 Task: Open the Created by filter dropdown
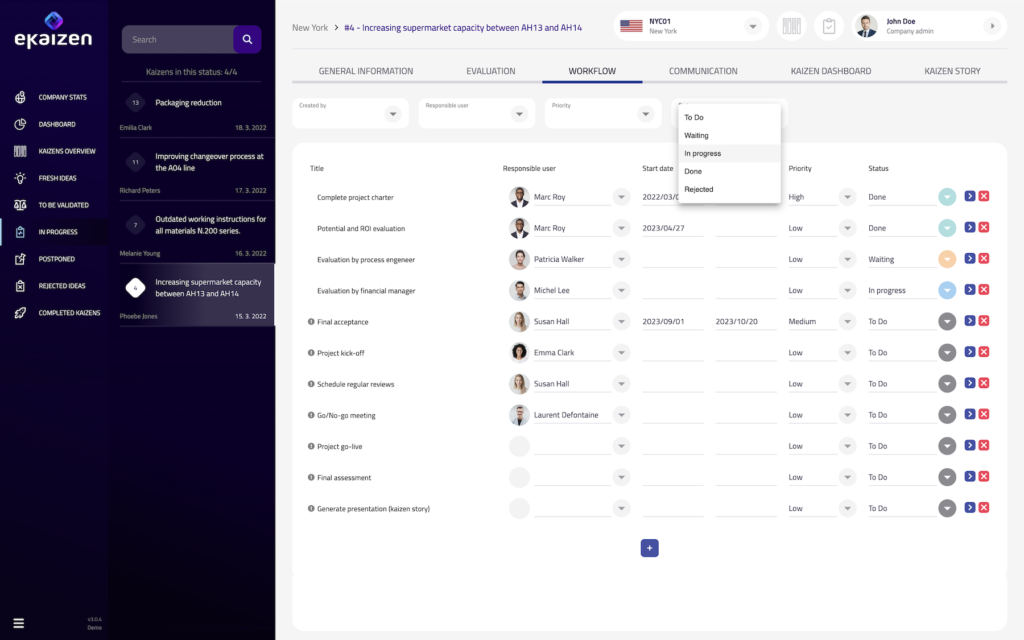click(393, 114)
